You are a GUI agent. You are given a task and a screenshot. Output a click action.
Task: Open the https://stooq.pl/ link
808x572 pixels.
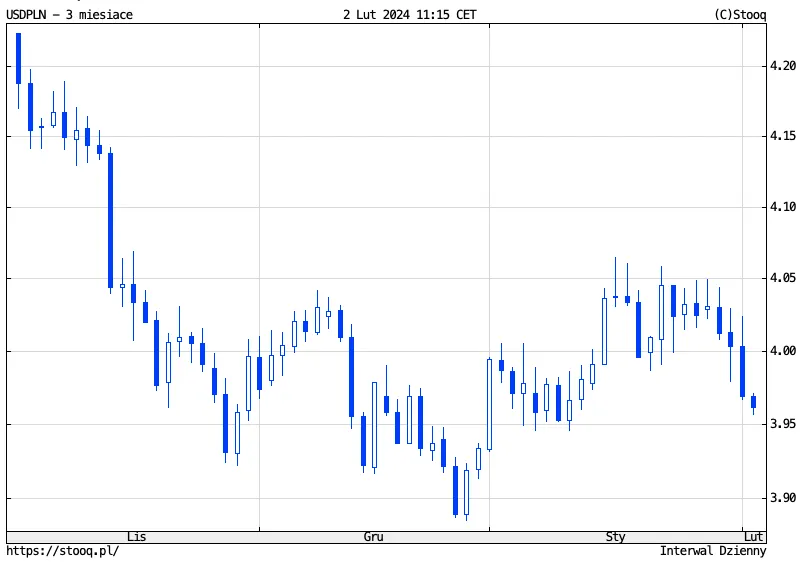(x=62, y=551)
